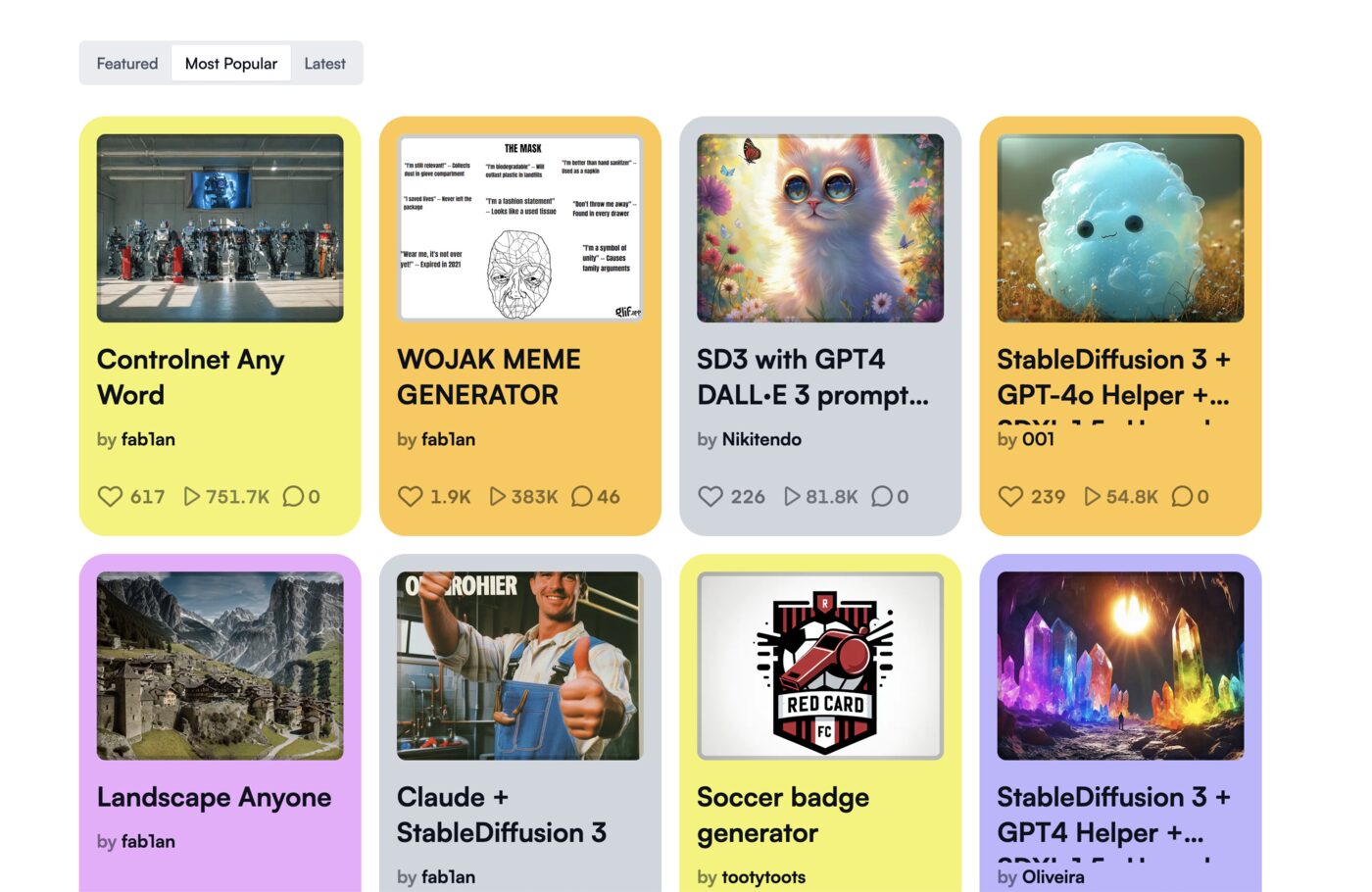Image resolution: width=1372 pixels, height=892 pixels.
Task: Open the rainbow crystal cave thumbnail
Action: point(1120,666)
